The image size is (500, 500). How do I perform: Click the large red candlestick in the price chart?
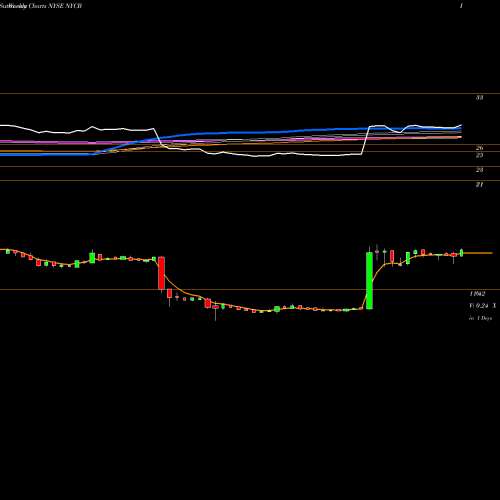tap(161, 273)
